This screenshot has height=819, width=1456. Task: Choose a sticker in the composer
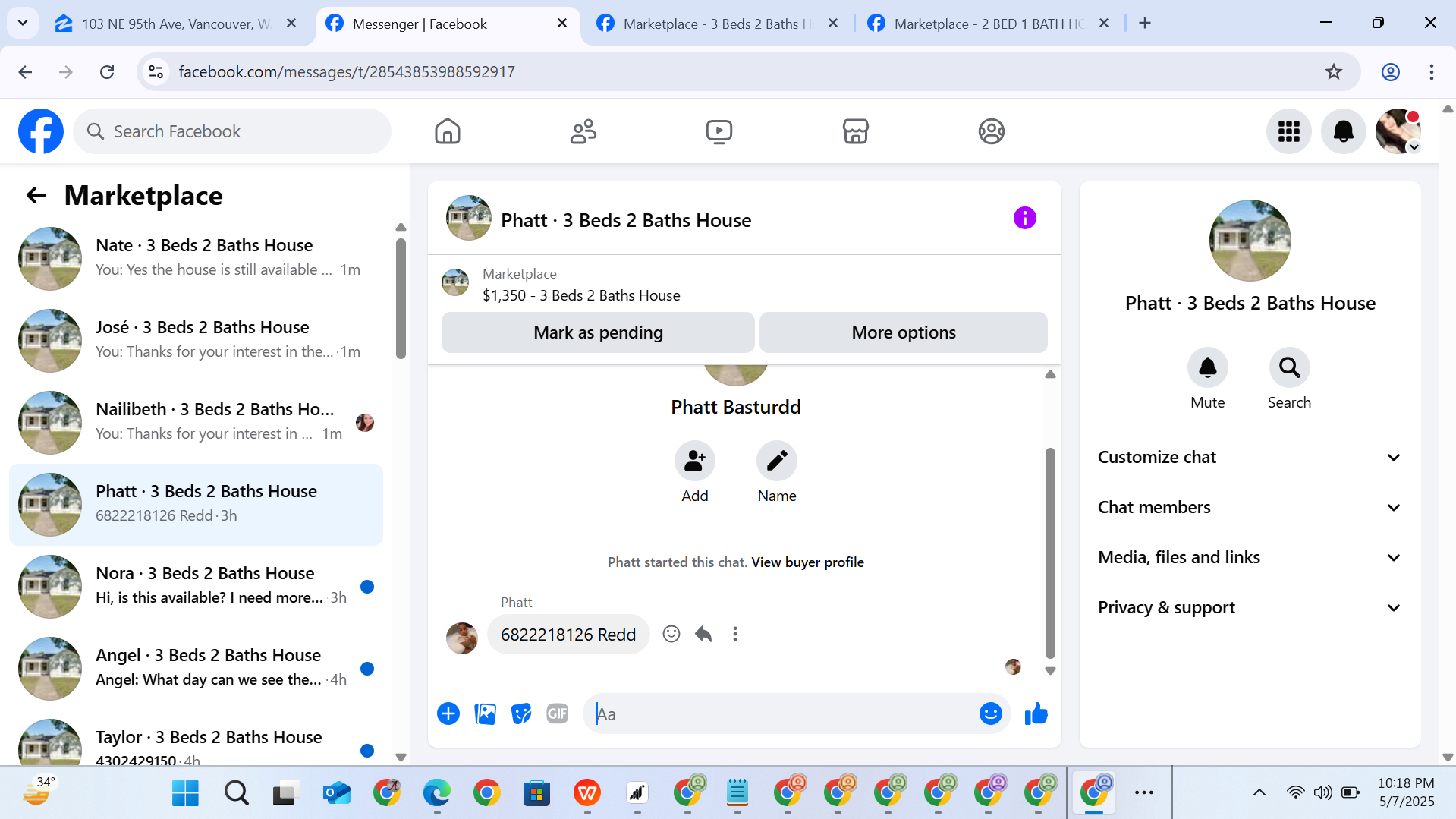(x=521, y=713)
